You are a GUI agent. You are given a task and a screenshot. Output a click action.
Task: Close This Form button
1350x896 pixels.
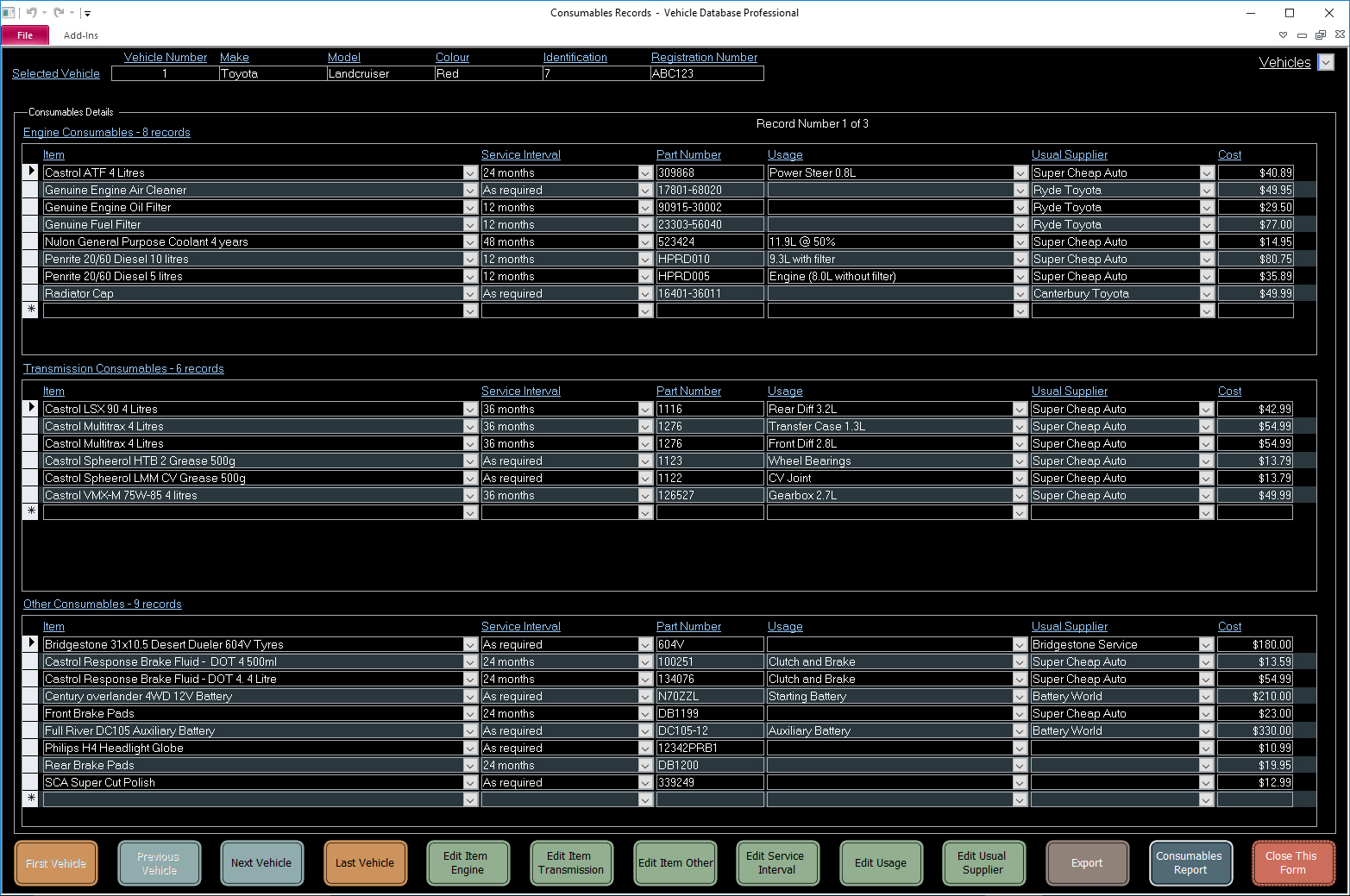[x=1293, y=863]
